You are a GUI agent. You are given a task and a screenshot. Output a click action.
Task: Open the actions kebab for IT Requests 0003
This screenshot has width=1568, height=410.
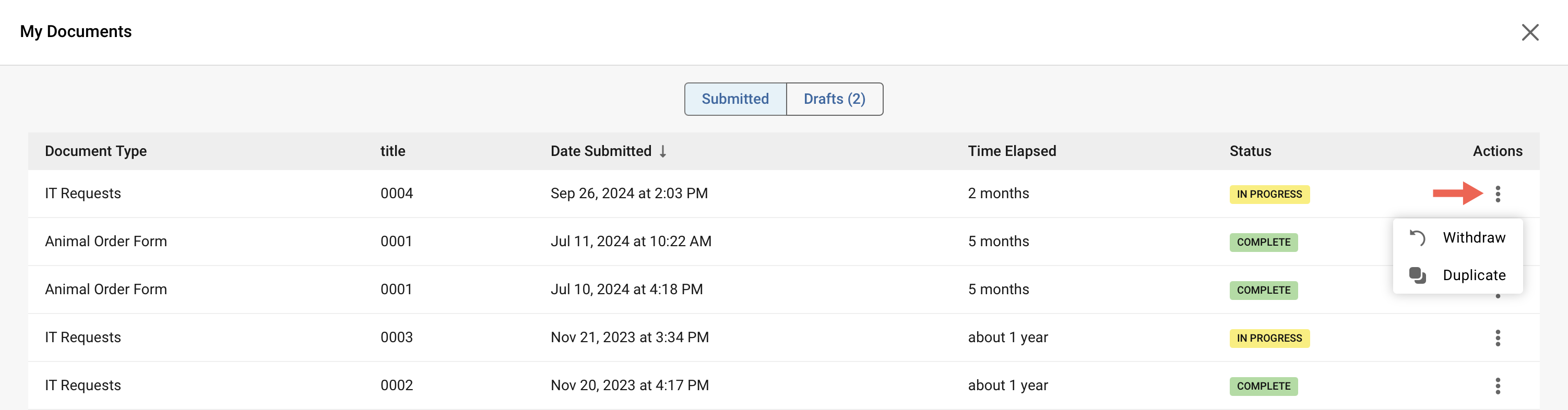[1498, 337]
